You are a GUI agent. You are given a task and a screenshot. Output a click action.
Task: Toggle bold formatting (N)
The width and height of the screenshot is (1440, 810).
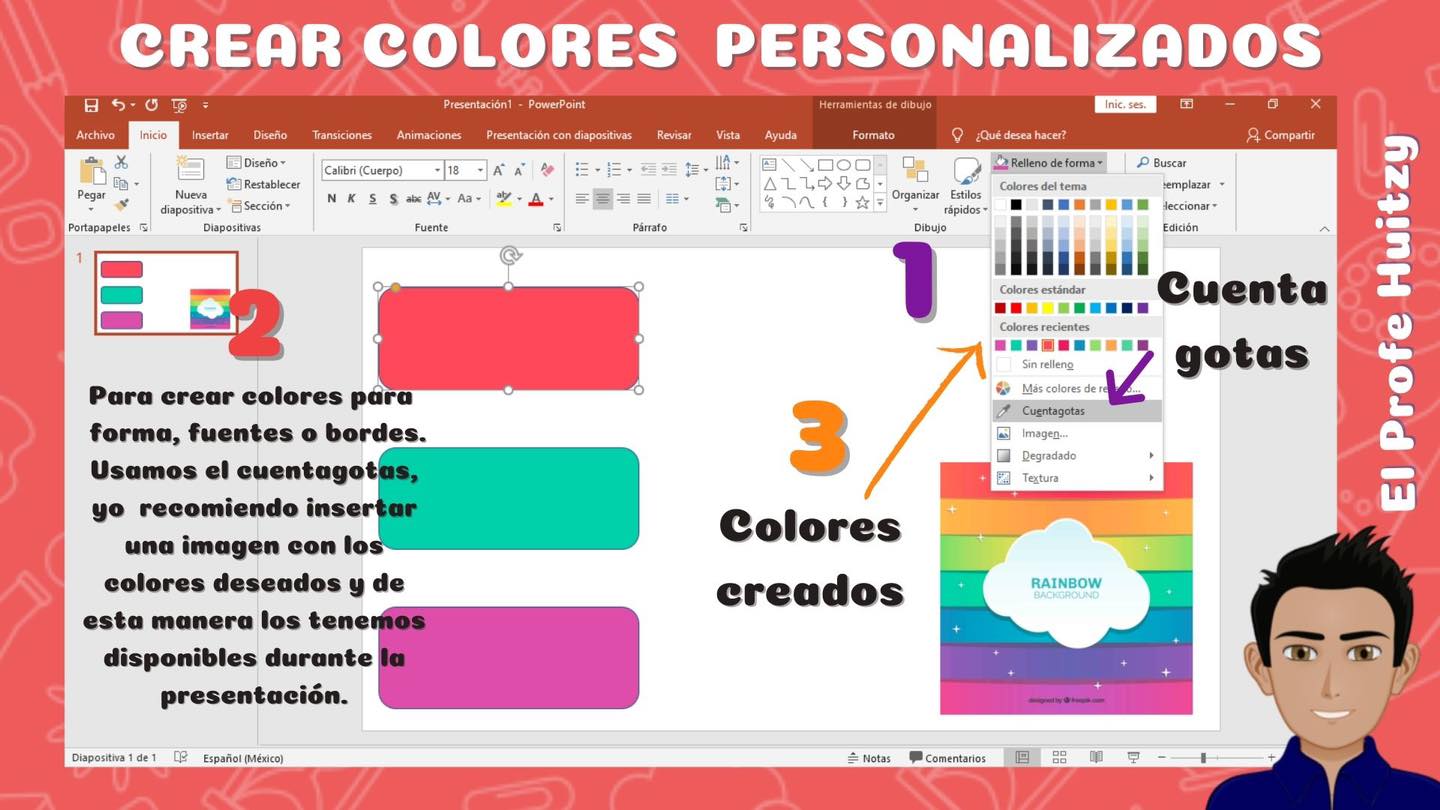331,199
